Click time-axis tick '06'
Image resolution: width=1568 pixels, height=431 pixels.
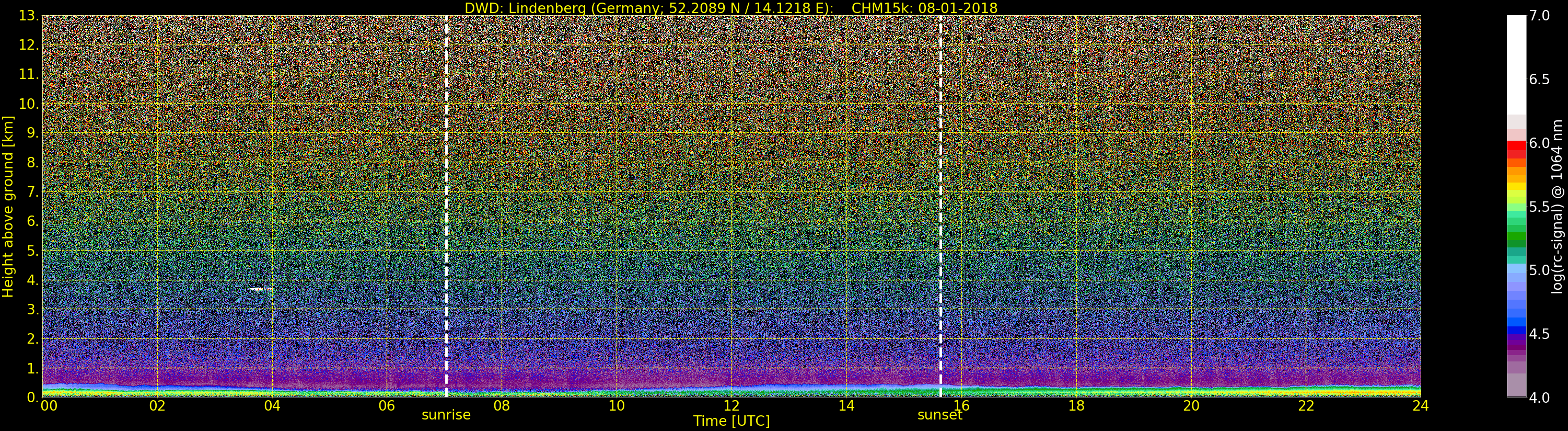pos(387,405)
